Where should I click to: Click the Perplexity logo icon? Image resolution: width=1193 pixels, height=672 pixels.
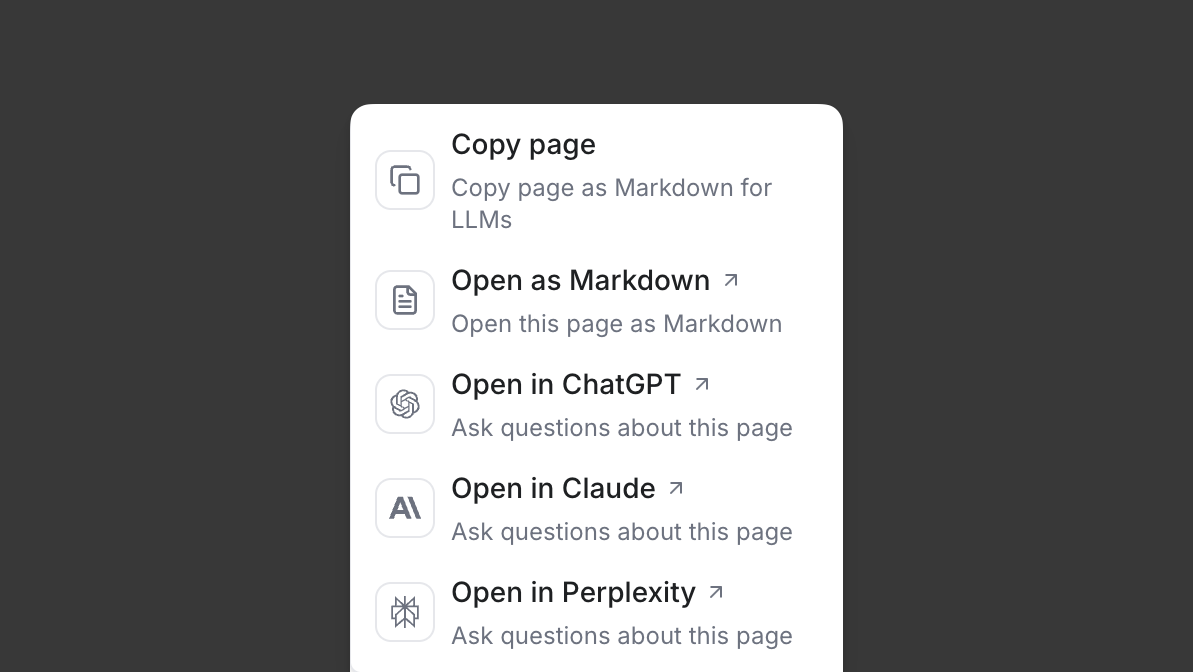(x=405, y=612)
